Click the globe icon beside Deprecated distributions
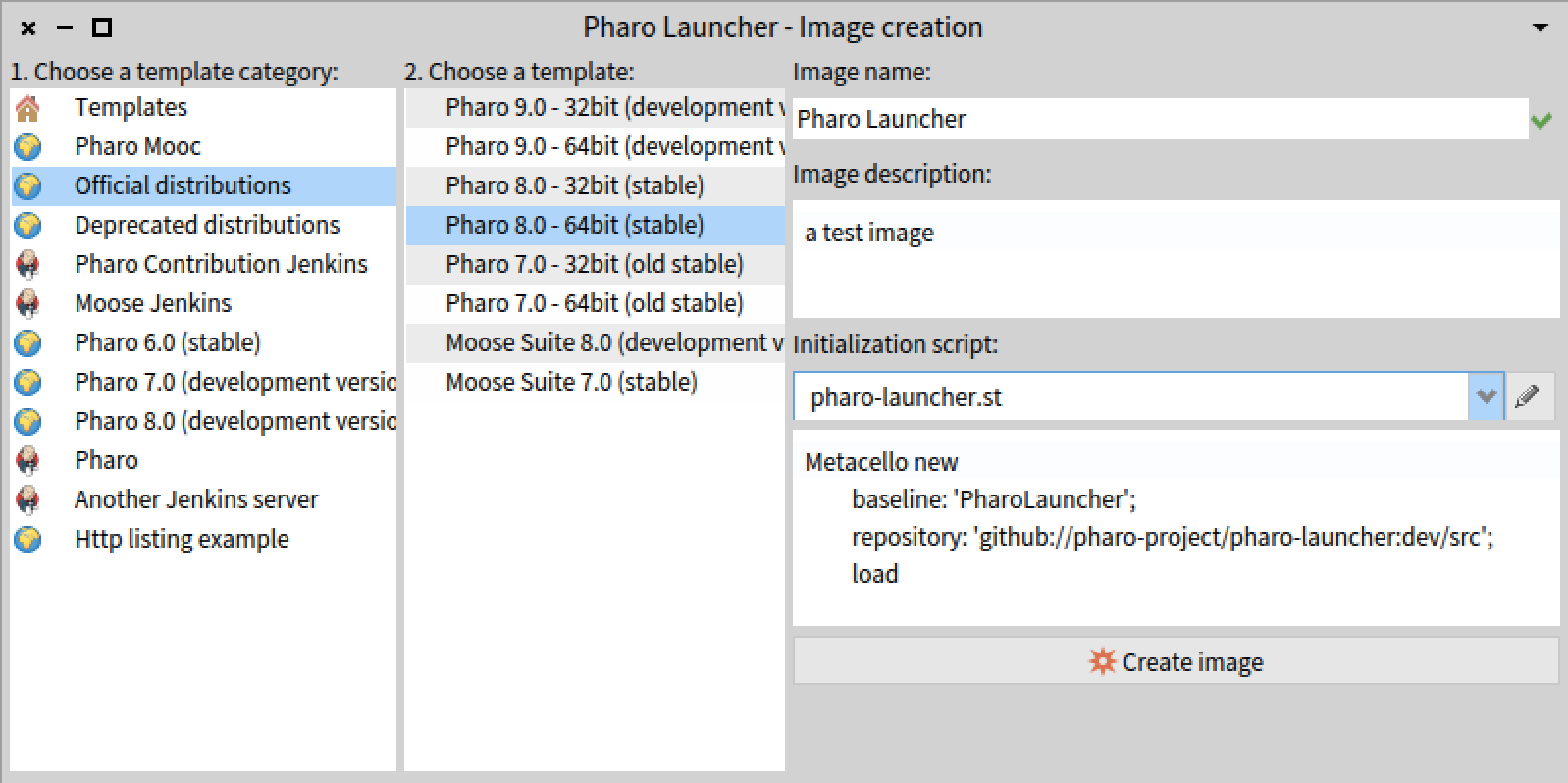 [x=27, y=226]
